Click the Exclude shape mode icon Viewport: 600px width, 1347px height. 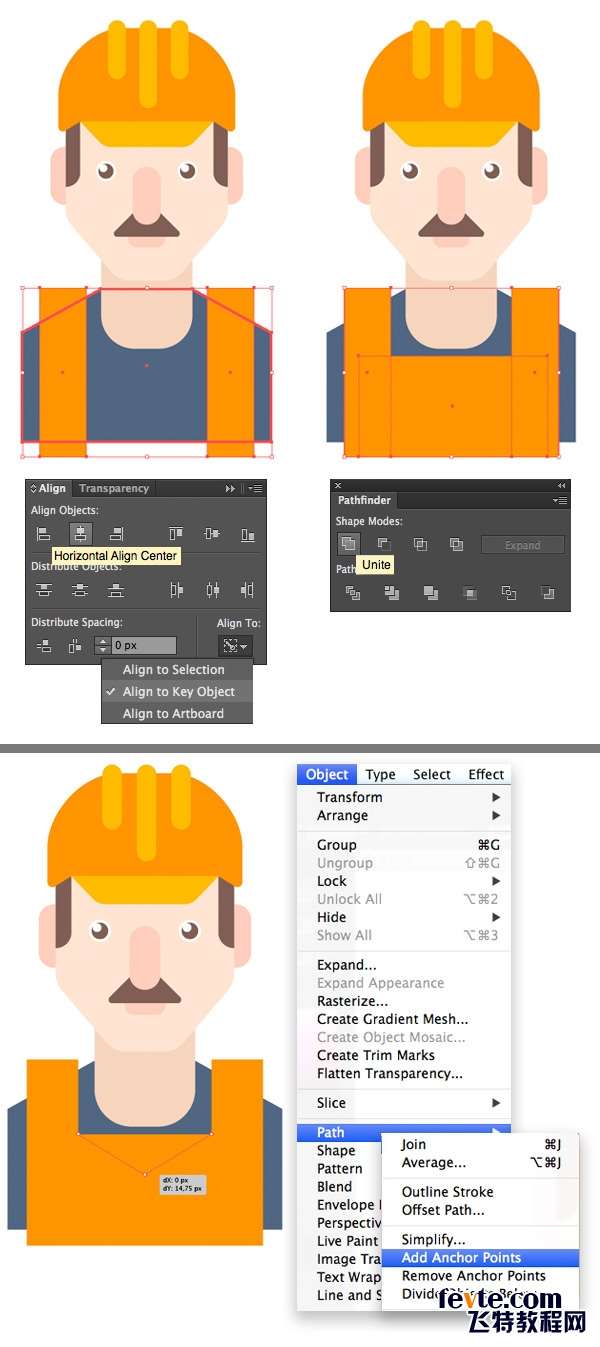pos(456,544)
